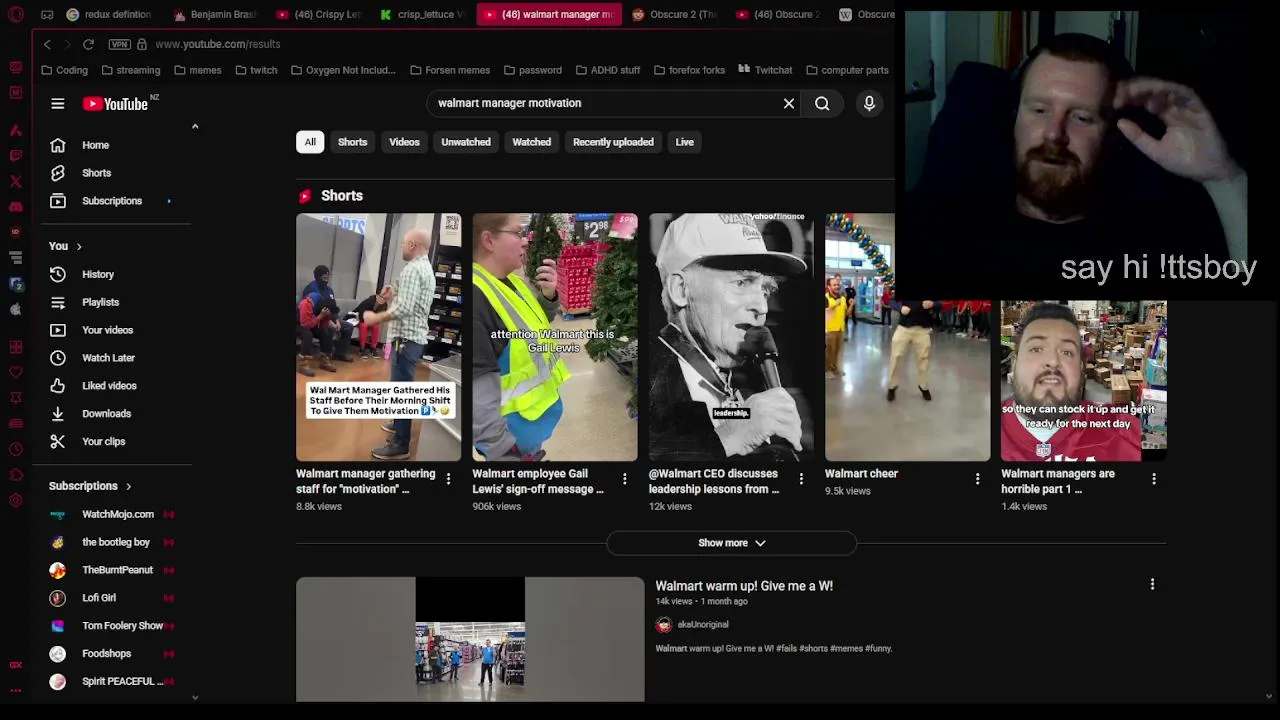Open watch History
Viewport: 1280px width, 720px height.
pos(98,274)
